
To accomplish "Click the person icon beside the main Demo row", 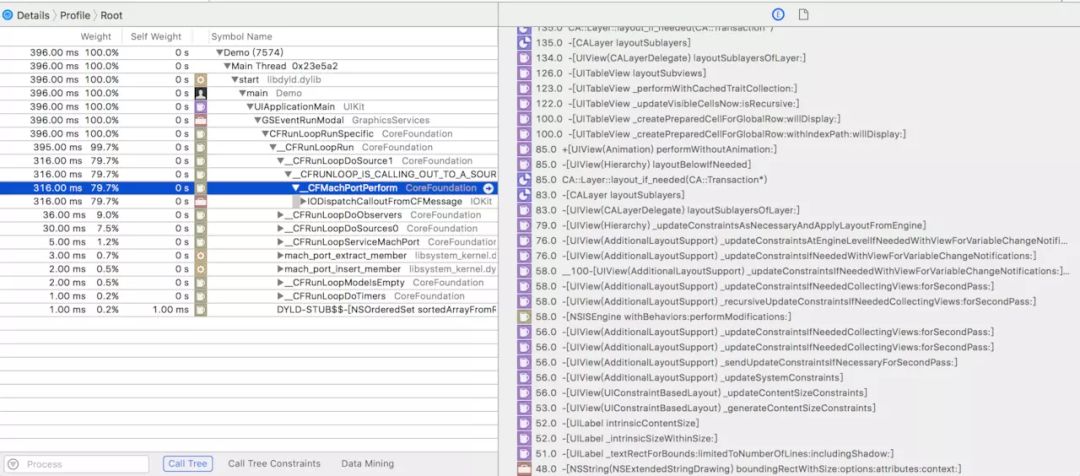I will 200,93.
